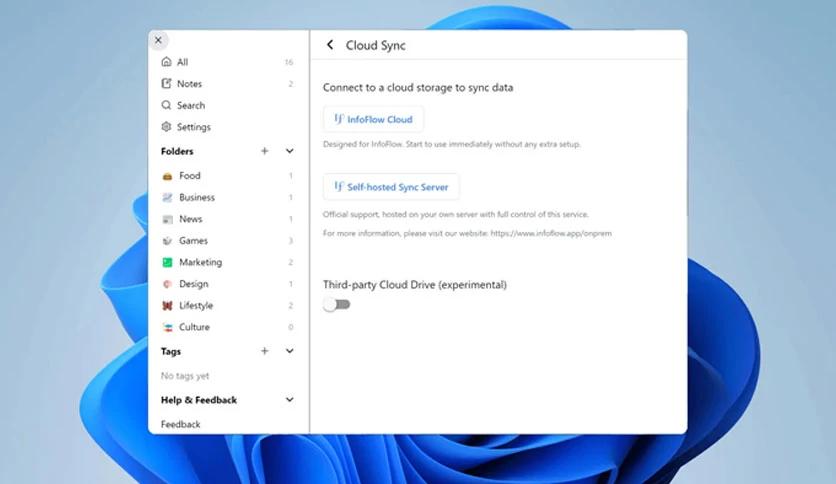Select the Business folder chart icon
The image size is (836, 484).
pos(167,198)
